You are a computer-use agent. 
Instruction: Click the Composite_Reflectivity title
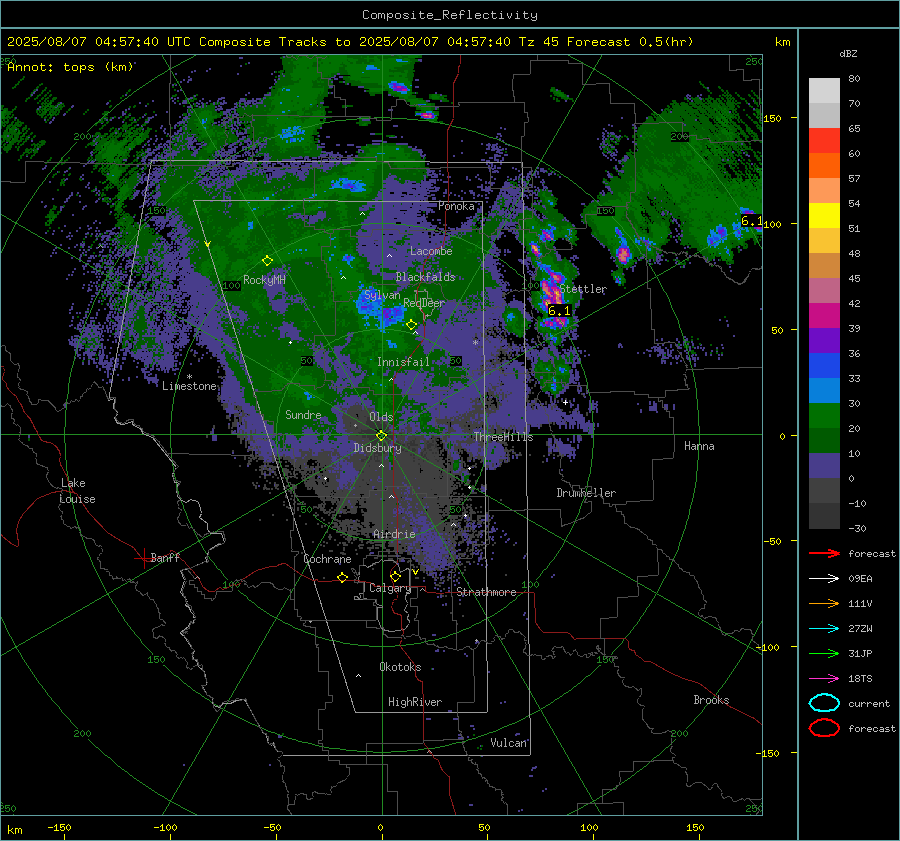click(450, 15)
